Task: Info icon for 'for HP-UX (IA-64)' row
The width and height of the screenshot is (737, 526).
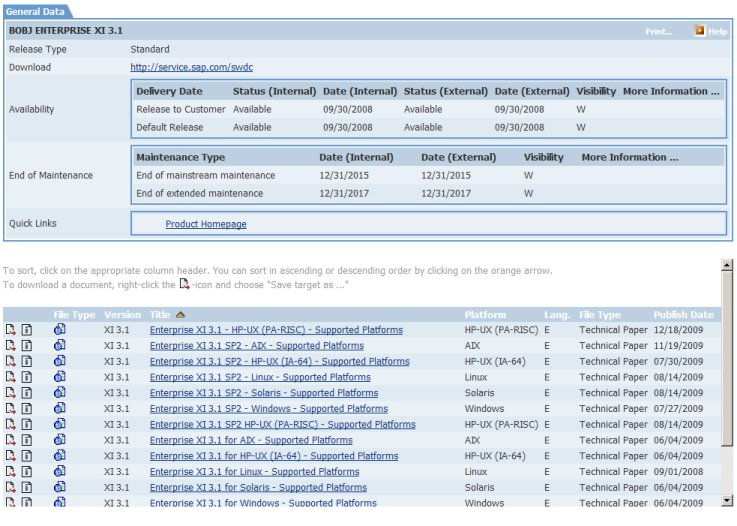Action: pyautogui.click(x=27, y=456)
